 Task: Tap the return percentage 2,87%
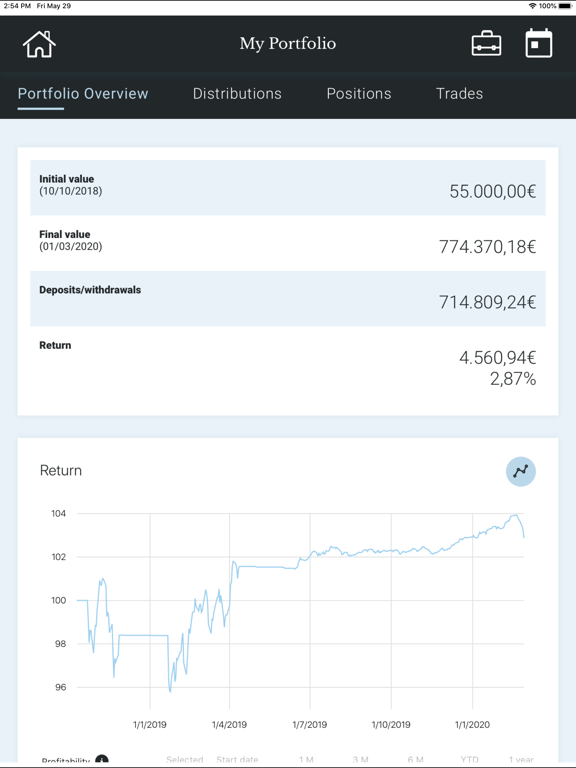tap(513, 379)
